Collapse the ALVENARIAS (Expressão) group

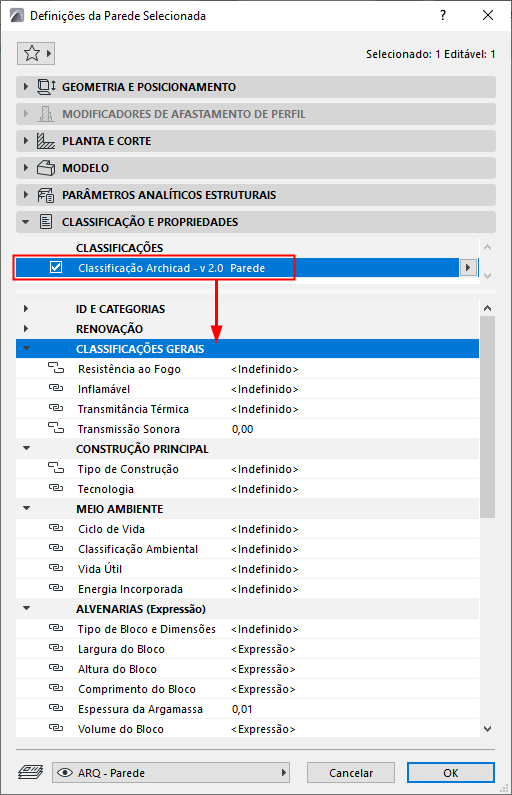(26, 608)
